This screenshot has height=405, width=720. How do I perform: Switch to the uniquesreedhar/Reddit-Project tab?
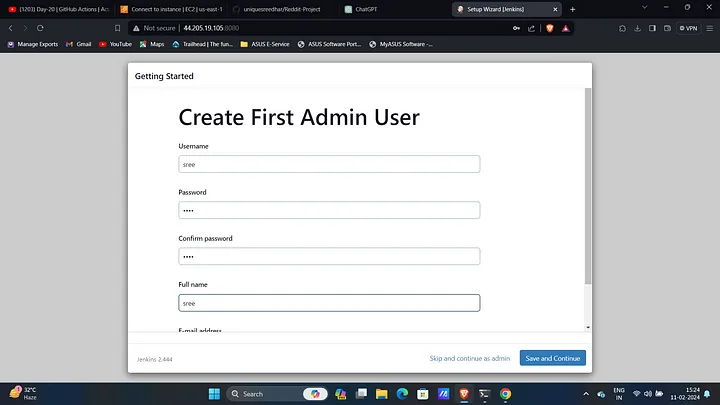[281, 9]
